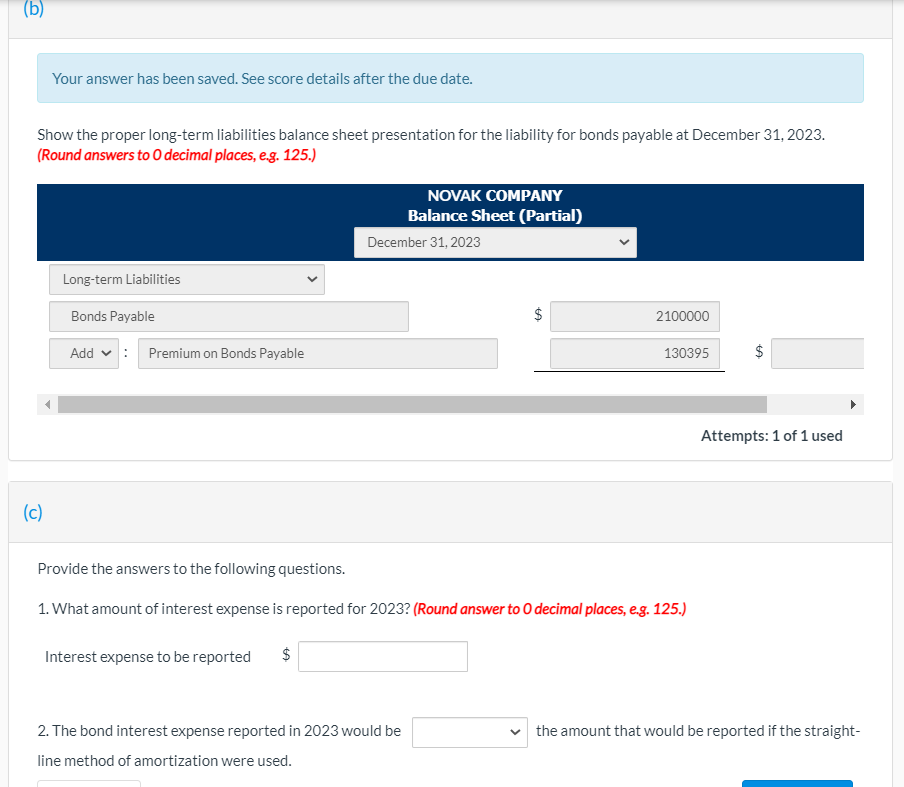Open the Add dropdown next to Premium line

[x=84, y=353]
